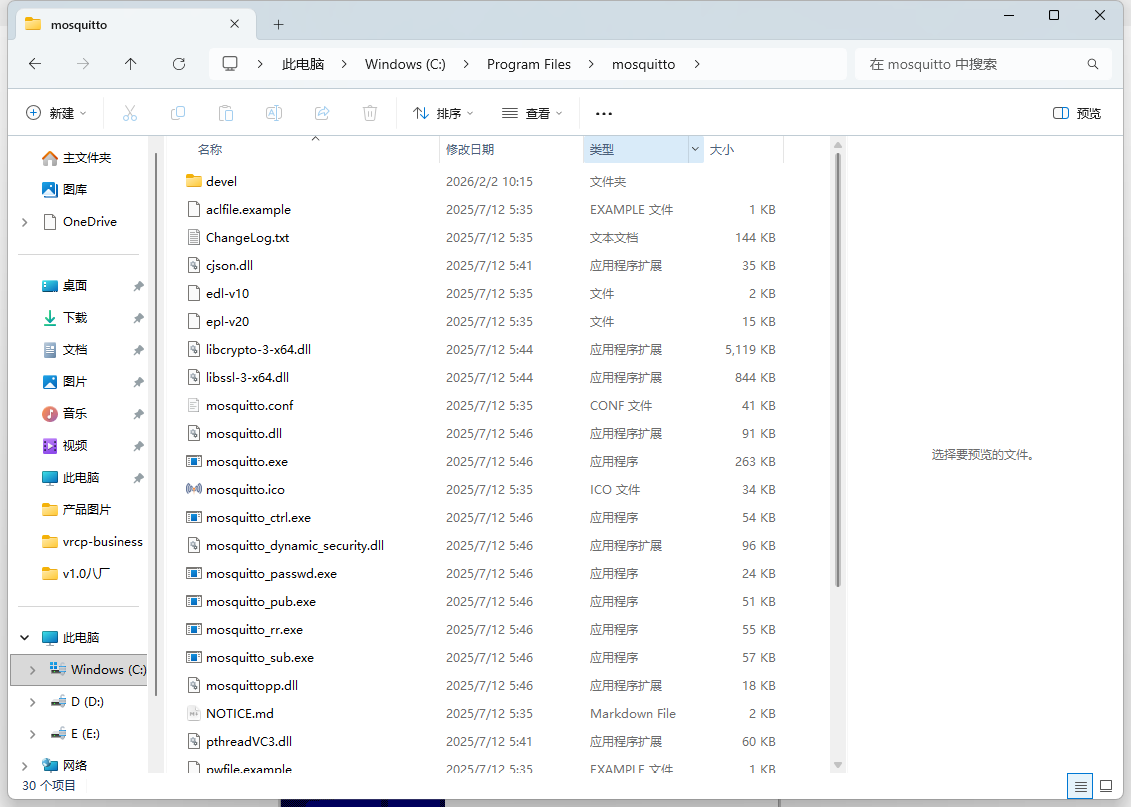Click the PC monitor icon in address bar
The width and height of the screenshot is (1131, 807).
(230, 63)
